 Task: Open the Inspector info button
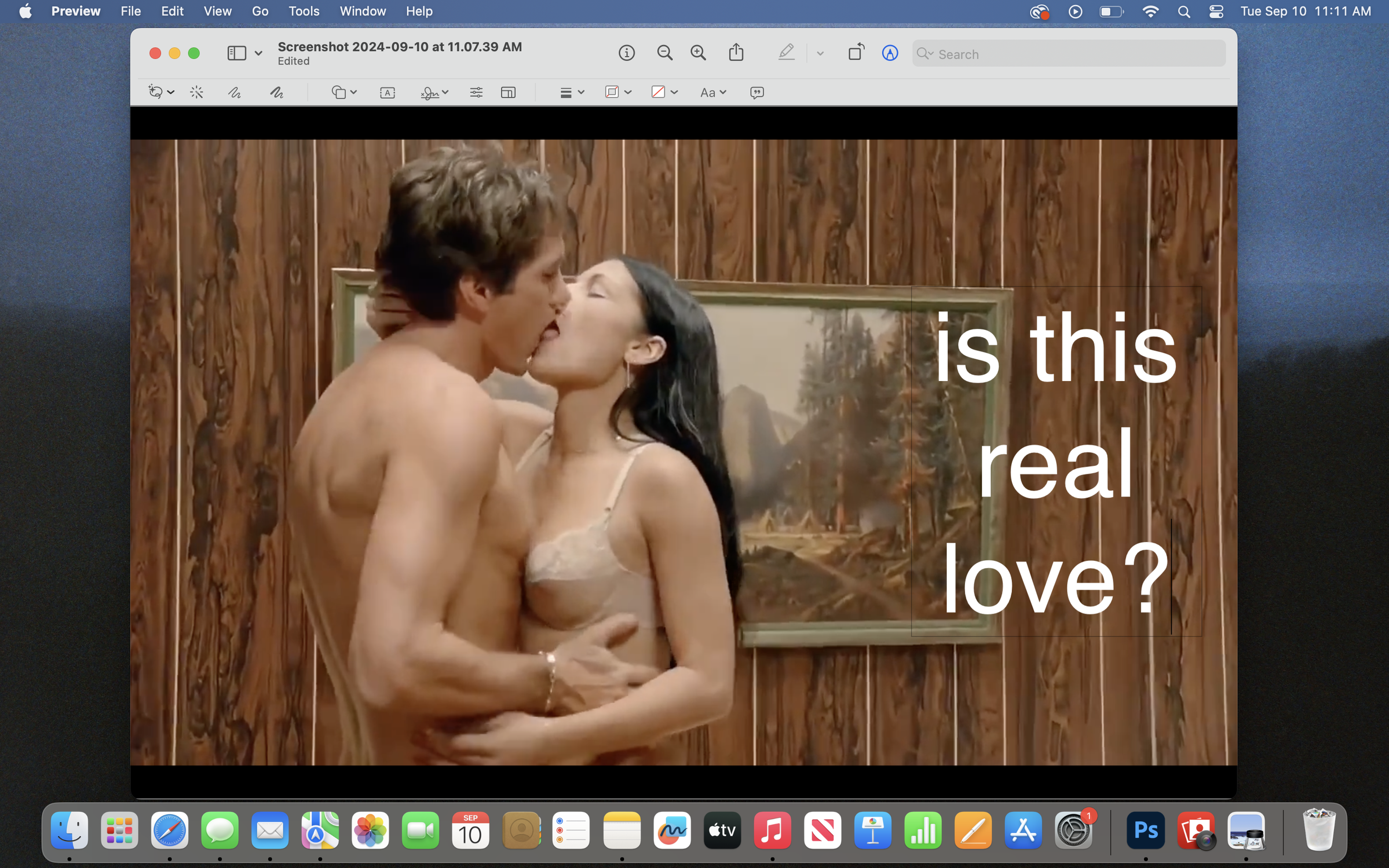pos(627,53)
